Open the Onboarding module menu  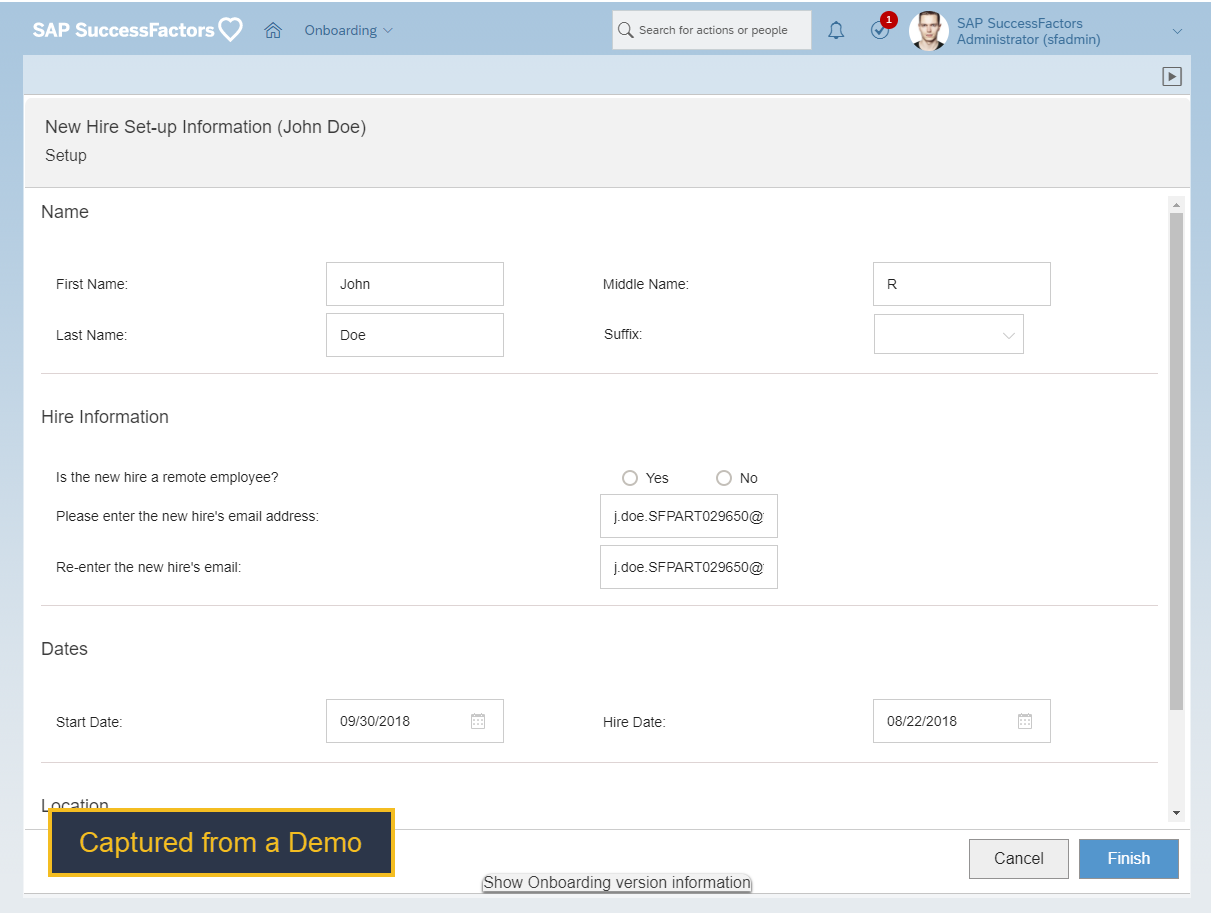click(349, 30)
